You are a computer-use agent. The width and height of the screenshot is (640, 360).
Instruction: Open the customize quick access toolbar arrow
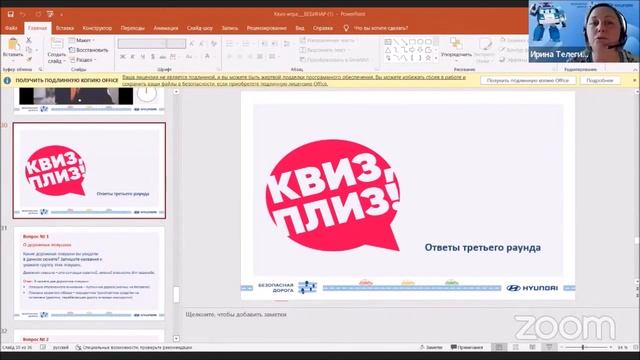click(x=62, y=14)
